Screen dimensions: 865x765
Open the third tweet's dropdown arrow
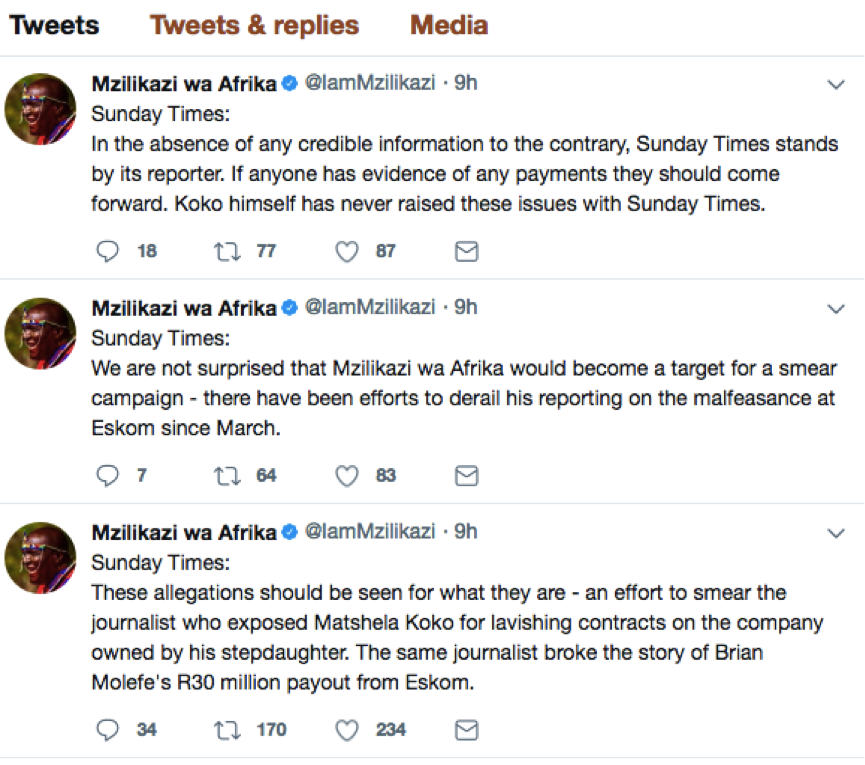[836, 534]
